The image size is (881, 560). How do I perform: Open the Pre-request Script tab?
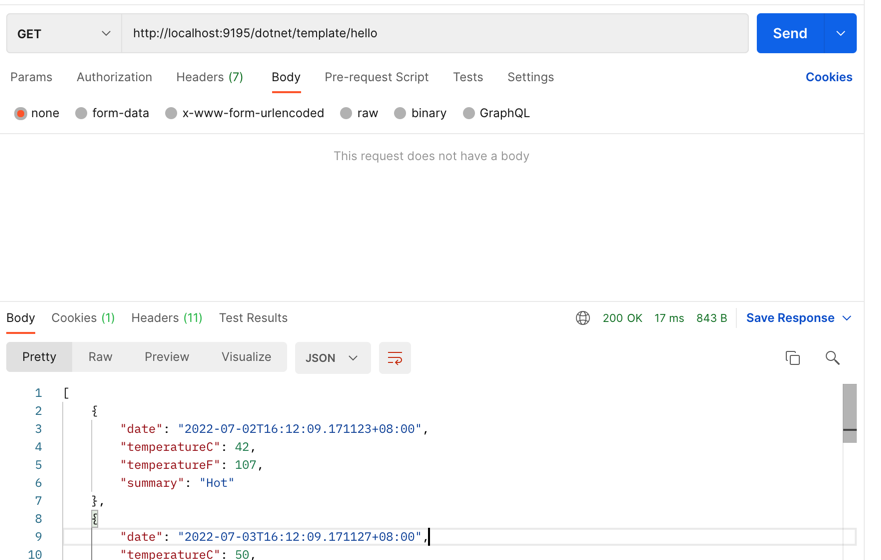tap(376, 77)
